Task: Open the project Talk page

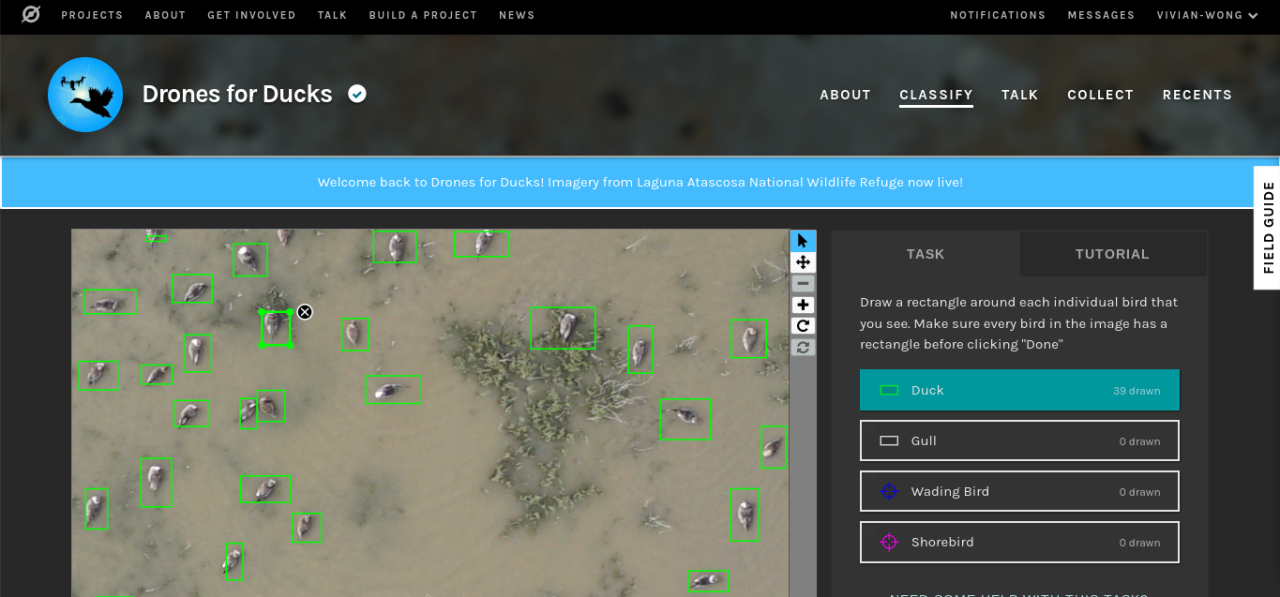Action: point(1020,95)
